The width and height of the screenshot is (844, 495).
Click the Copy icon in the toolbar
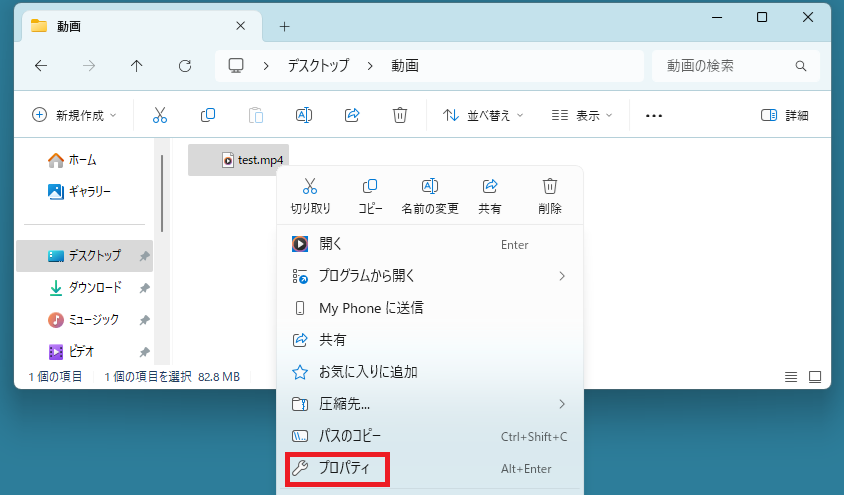click(x=208, y=115)
